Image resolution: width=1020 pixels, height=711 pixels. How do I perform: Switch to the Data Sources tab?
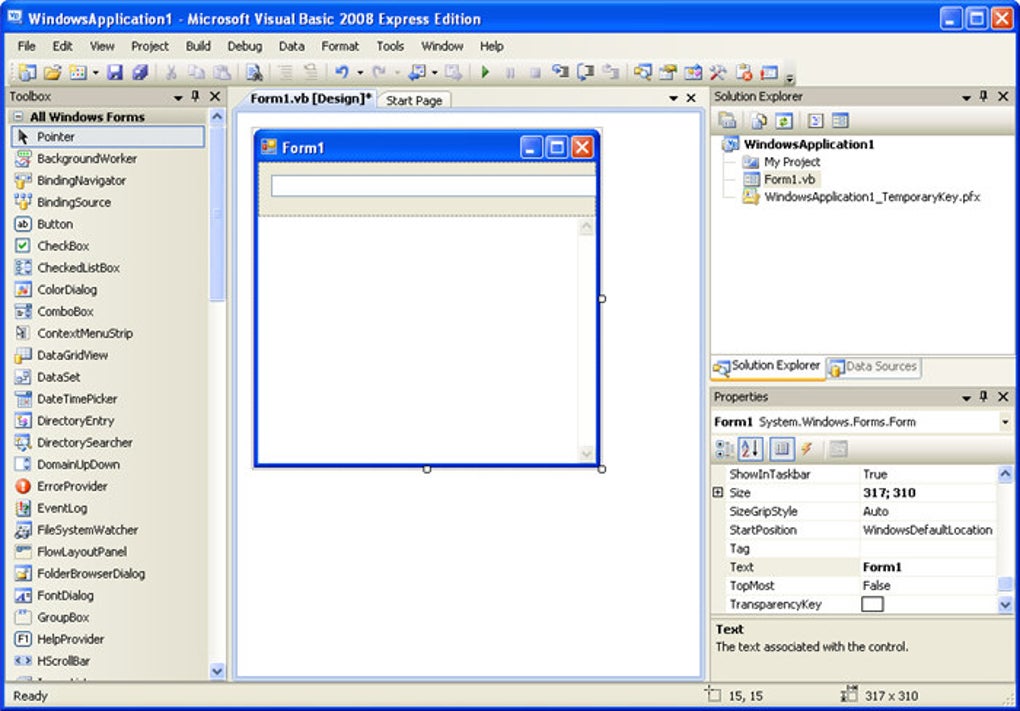(878, 367)
